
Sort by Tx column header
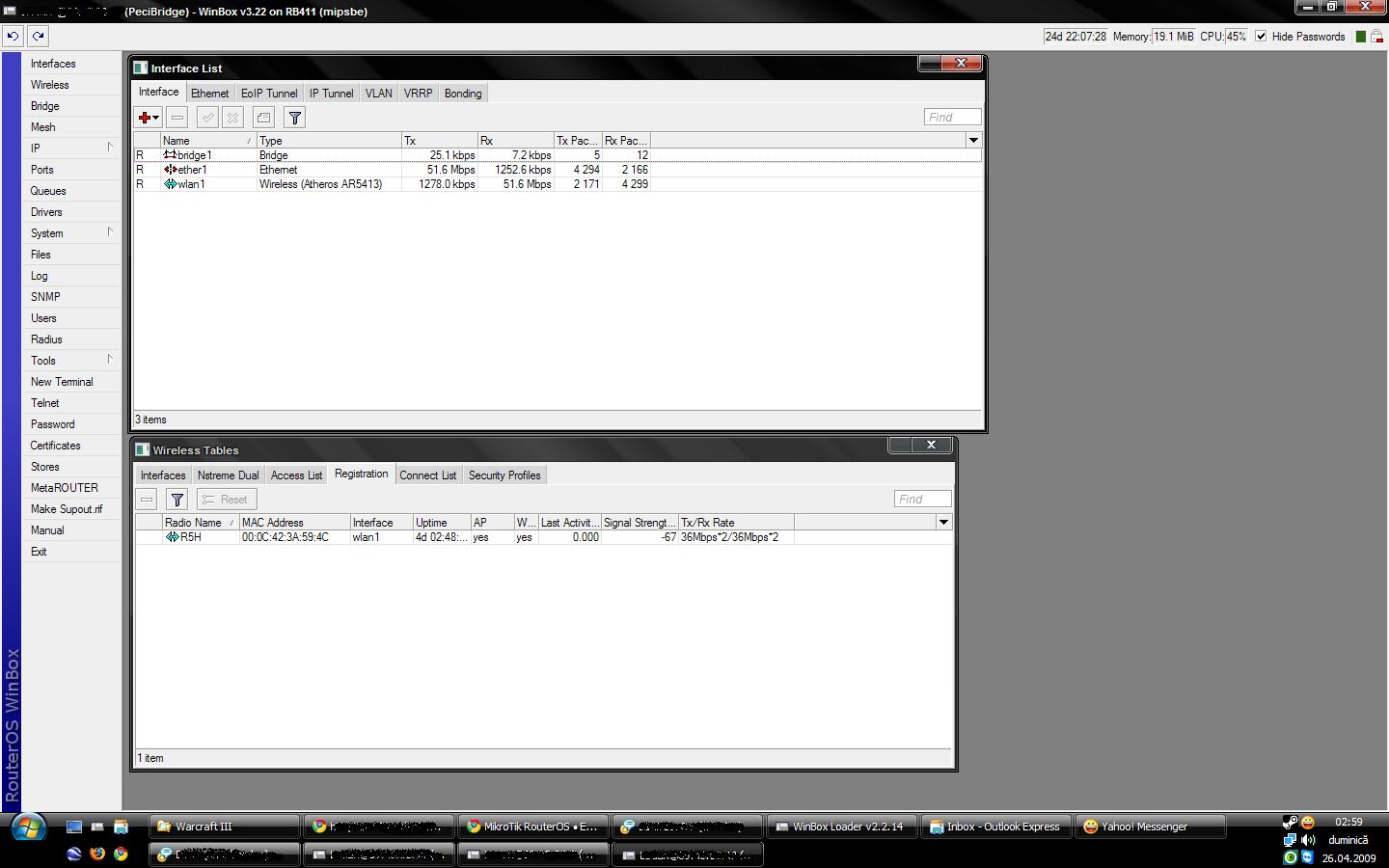point(439,141)
